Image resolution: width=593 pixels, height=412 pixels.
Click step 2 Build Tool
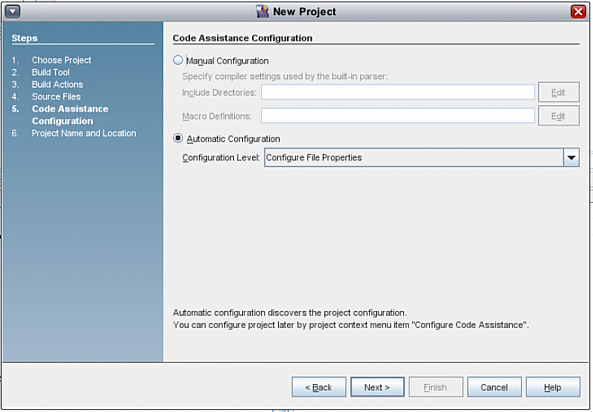[x=51, y=72]
